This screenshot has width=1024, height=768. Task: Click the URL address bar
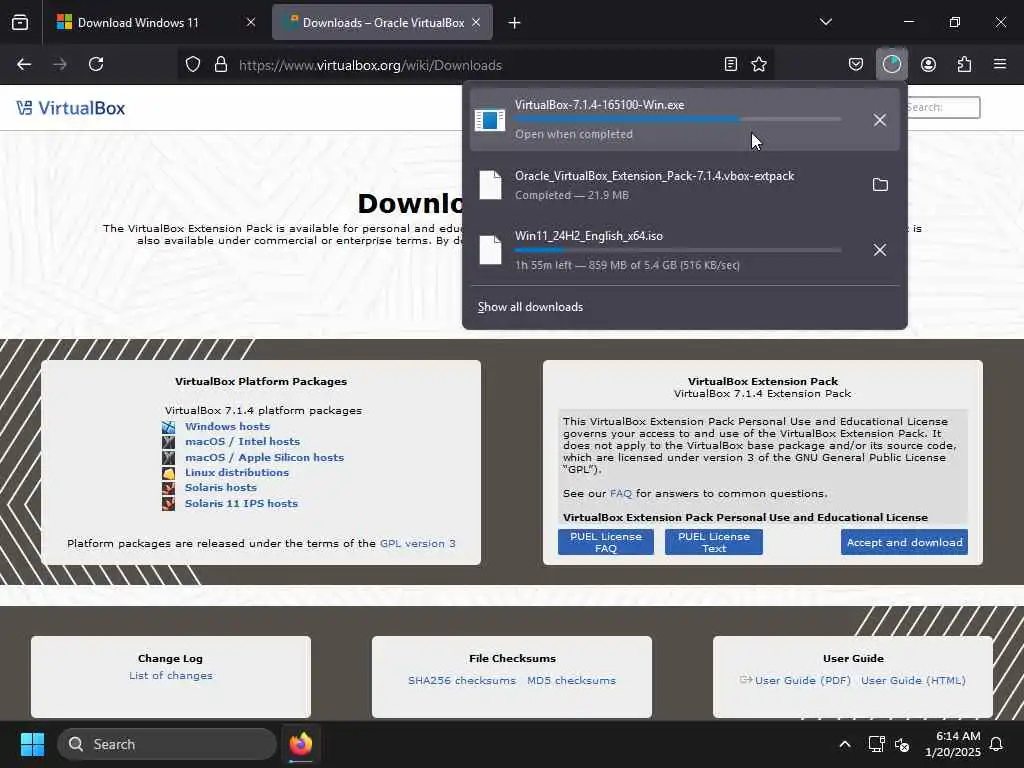pos(477,65)
